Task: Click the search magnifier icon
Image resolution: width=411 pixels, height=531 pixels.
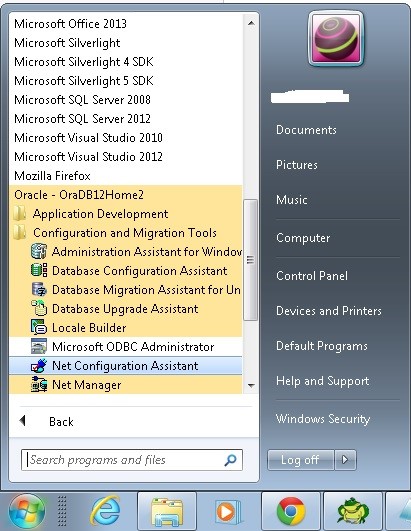Action: click(x=231, y=460)
